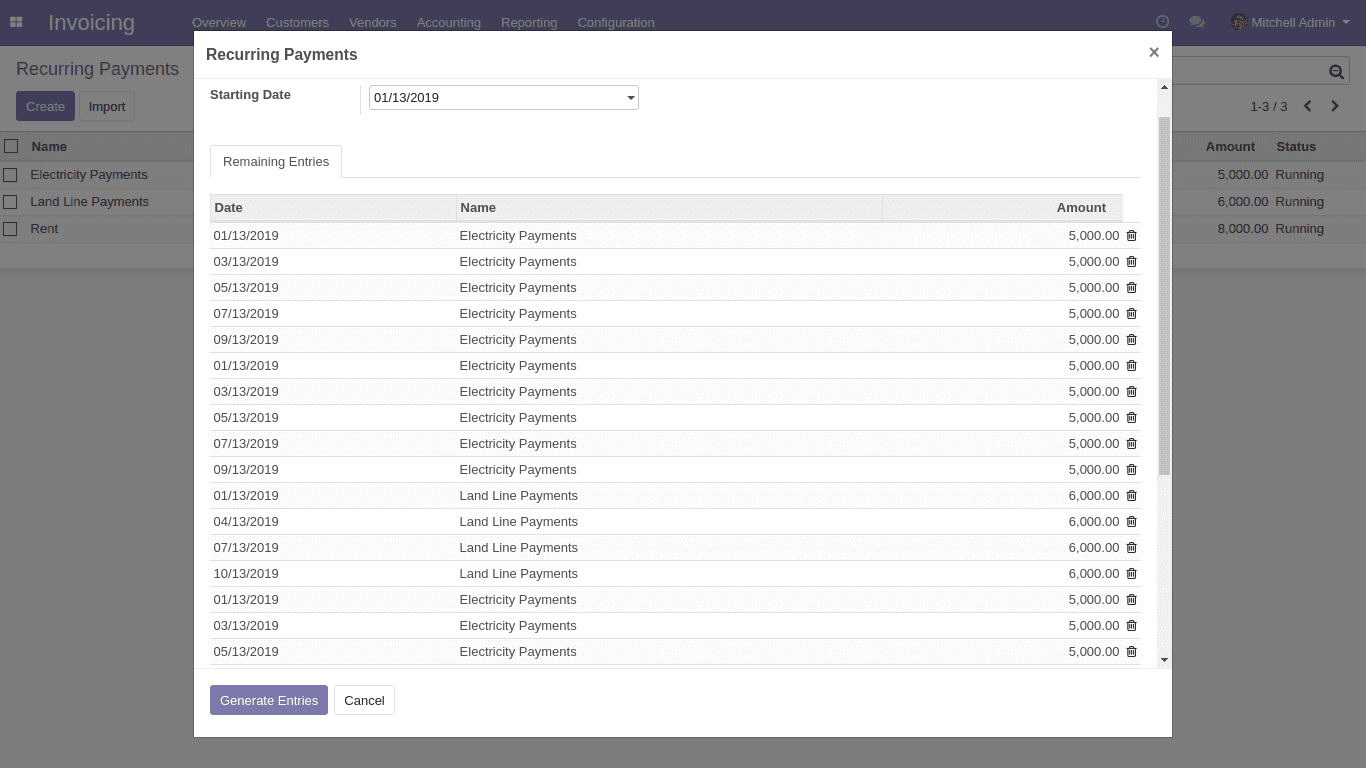The image size is (1366, 768).
Task: Click the Cancel button
Action: point(364,700)
